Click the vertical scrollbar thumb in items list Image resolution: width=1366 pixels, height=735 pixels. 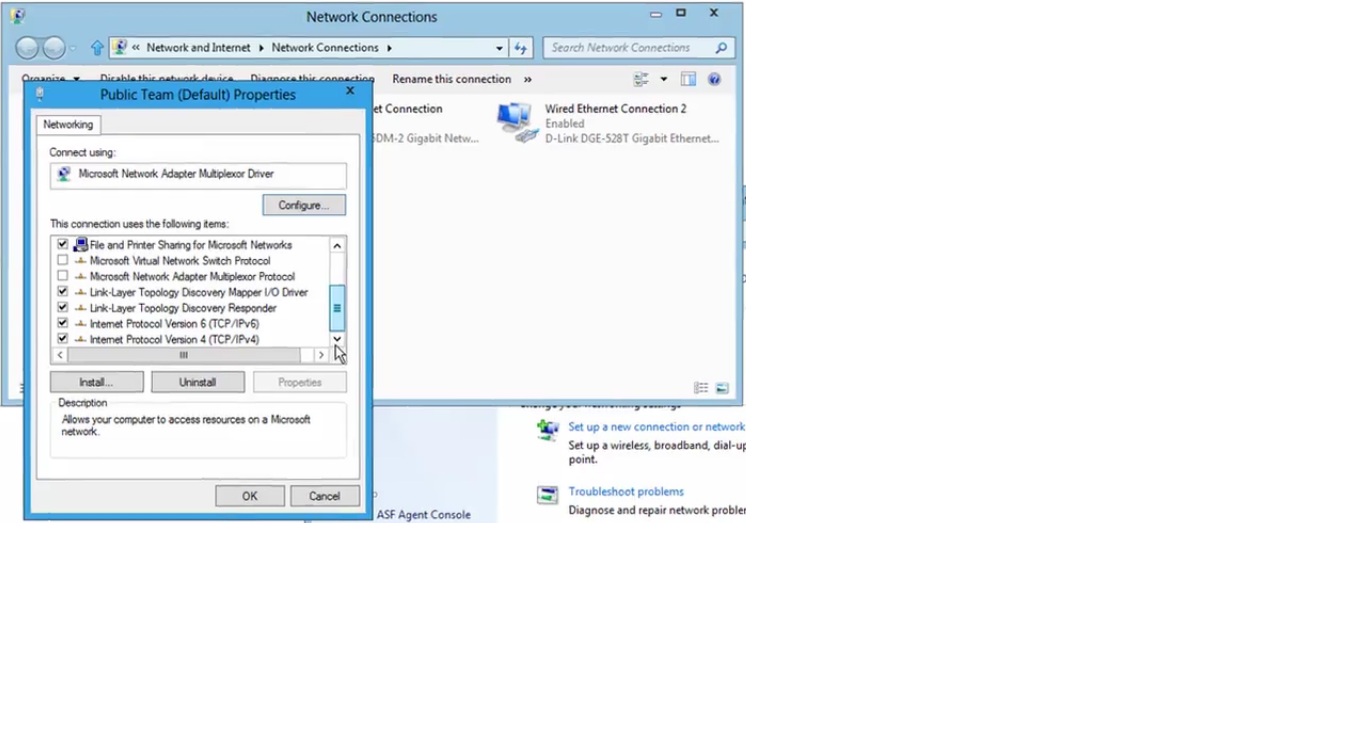(337, 308)
